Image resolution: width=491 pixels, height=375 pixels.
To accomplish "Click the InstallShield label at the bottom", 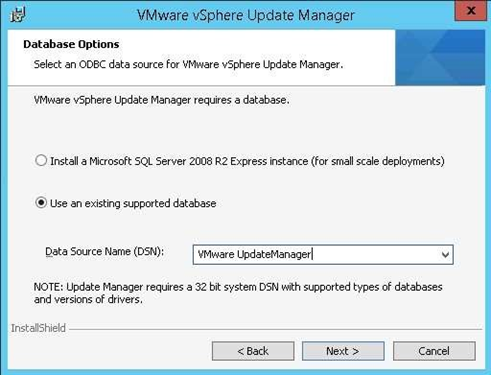I will (x=38, y=328).
